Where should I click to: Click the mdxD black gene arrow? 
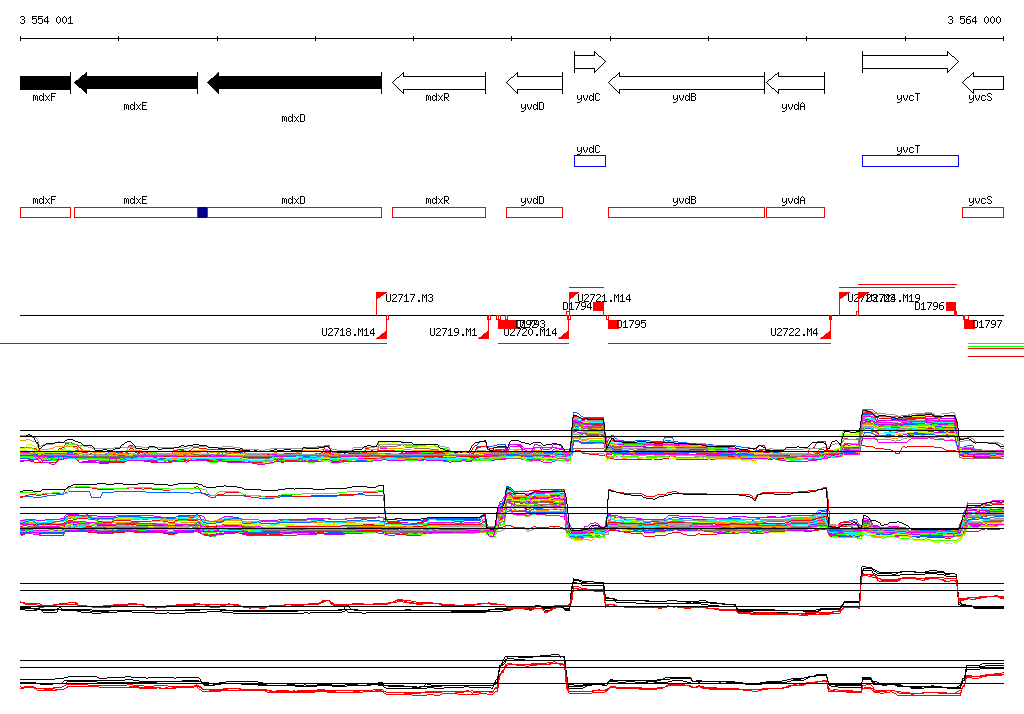pyautogui.click(x=294, y=83)
